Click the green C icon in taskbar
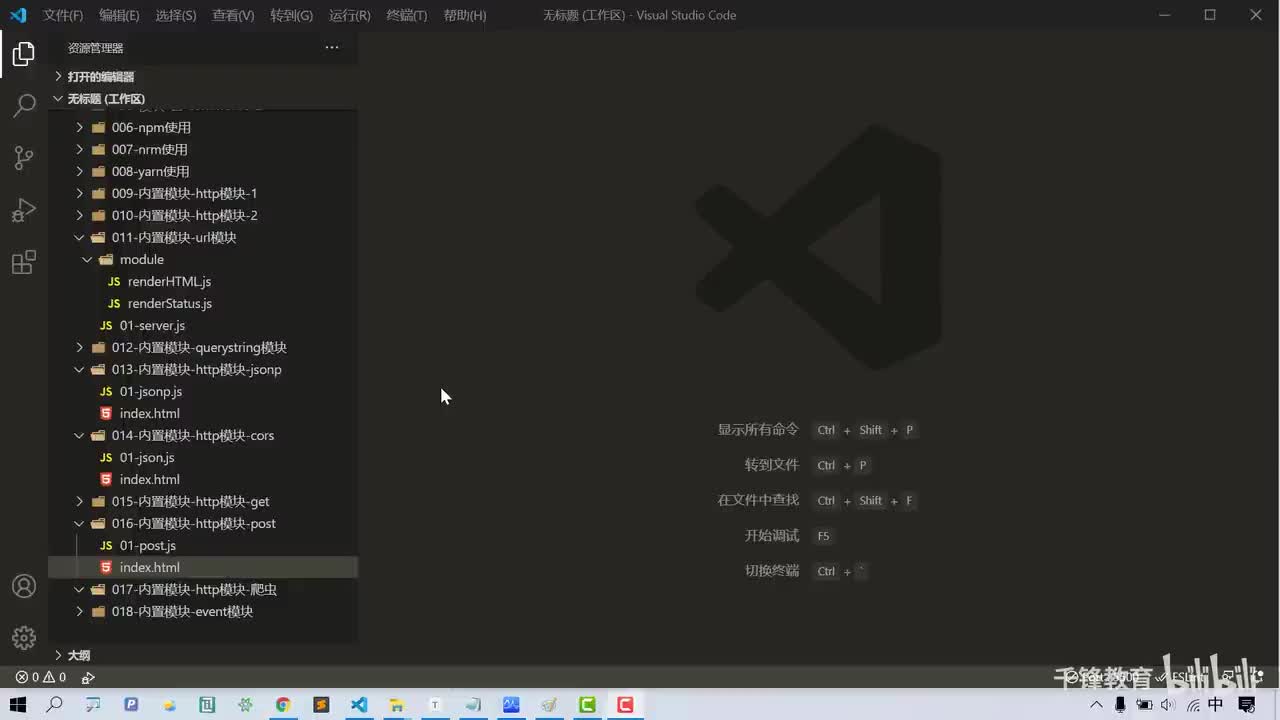 click(x=587, y=705)
